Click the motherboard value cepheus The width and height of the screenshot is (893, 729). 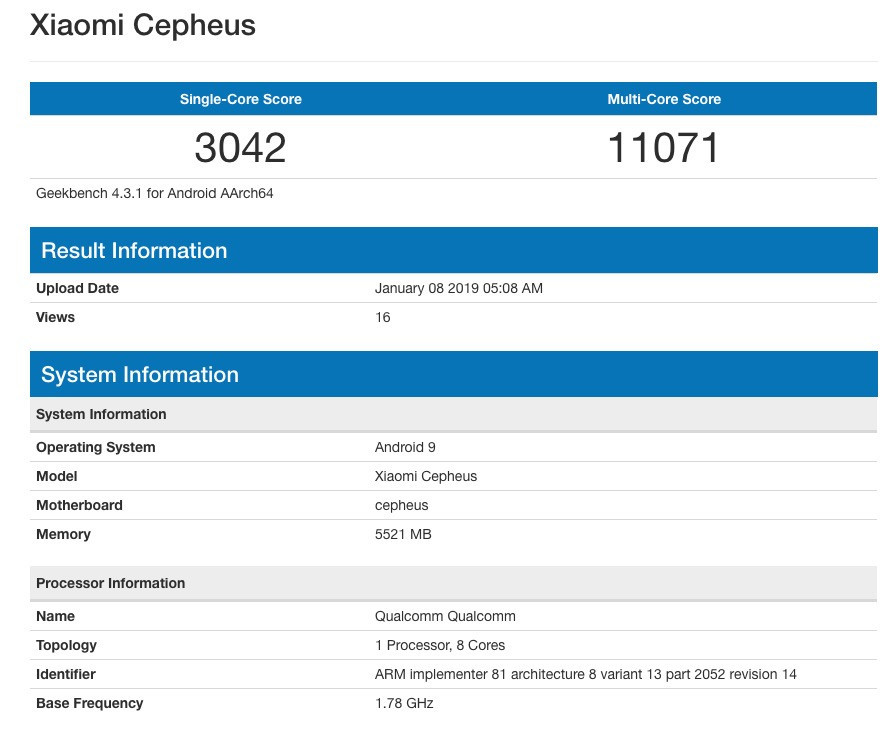(402, 506)
